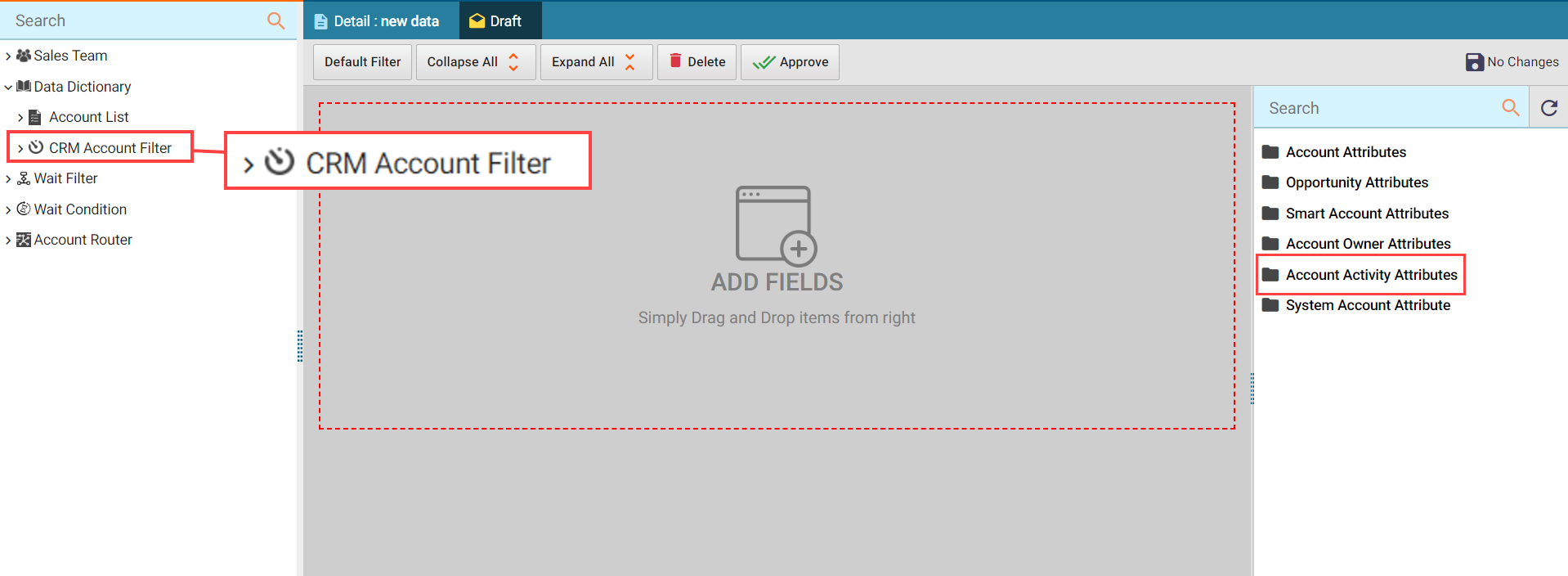The height and width of the screenshot is (576, 1568).
Task: Expand the Wait Filter node chevron
Action: pos(8,179)
